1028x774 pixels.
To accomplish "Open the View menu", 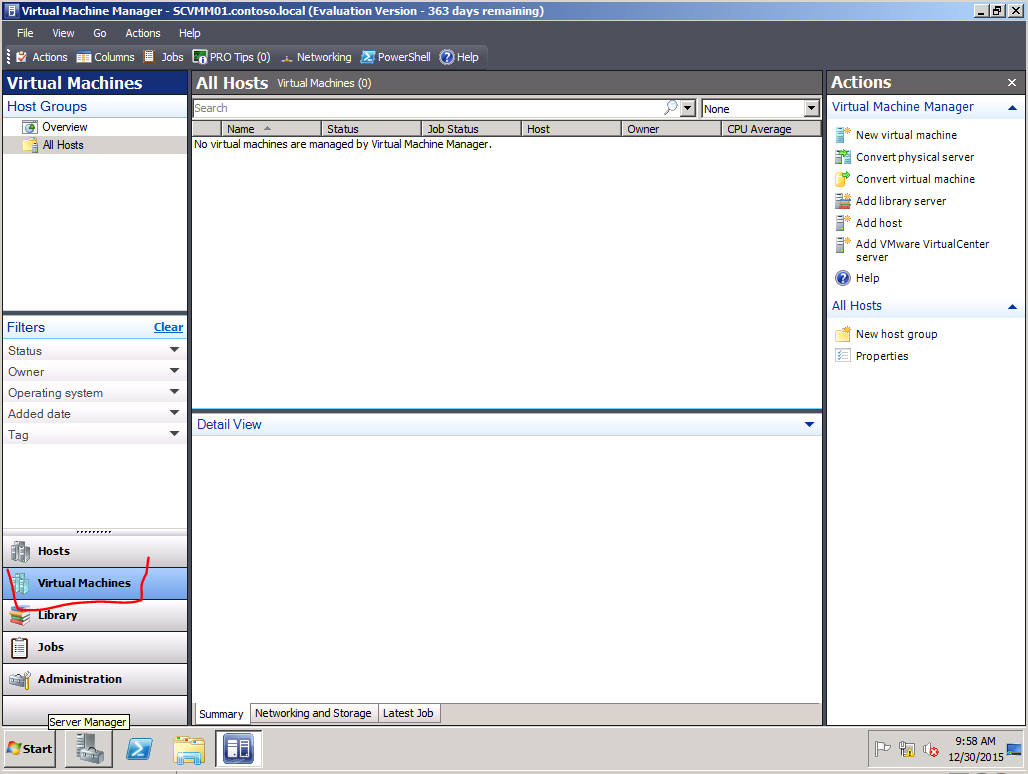I will click(x=63, y=33).
